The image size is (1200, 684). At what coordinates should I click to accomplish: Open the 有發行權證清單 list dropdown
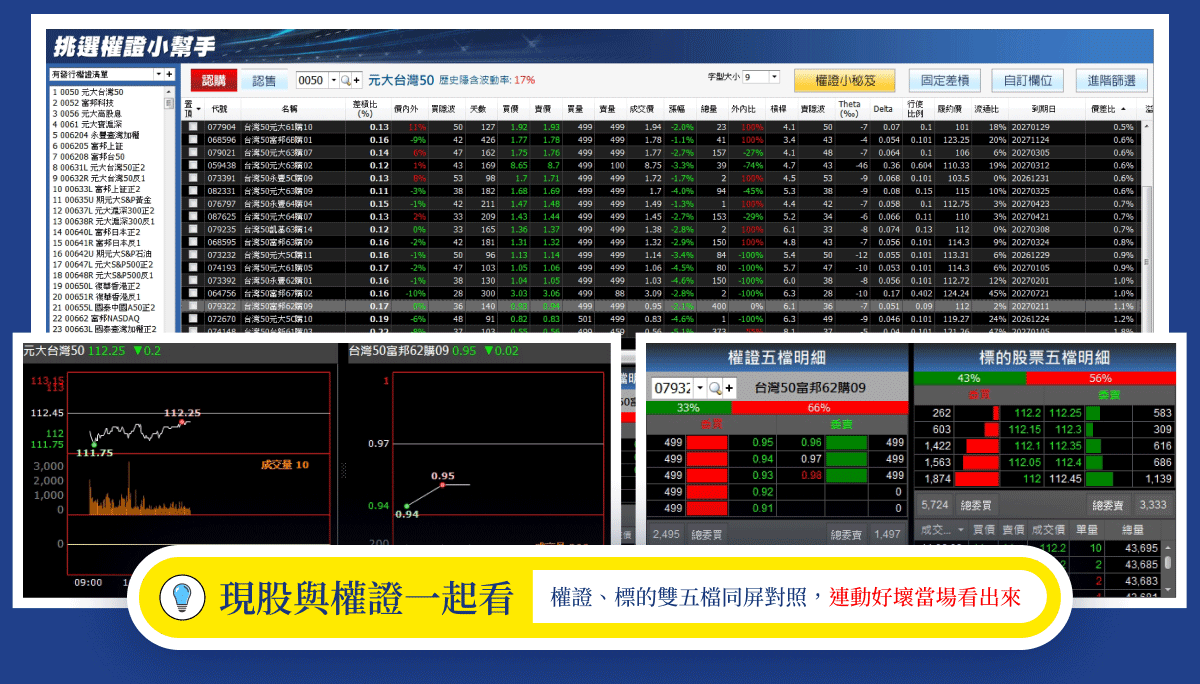(158, 74)
